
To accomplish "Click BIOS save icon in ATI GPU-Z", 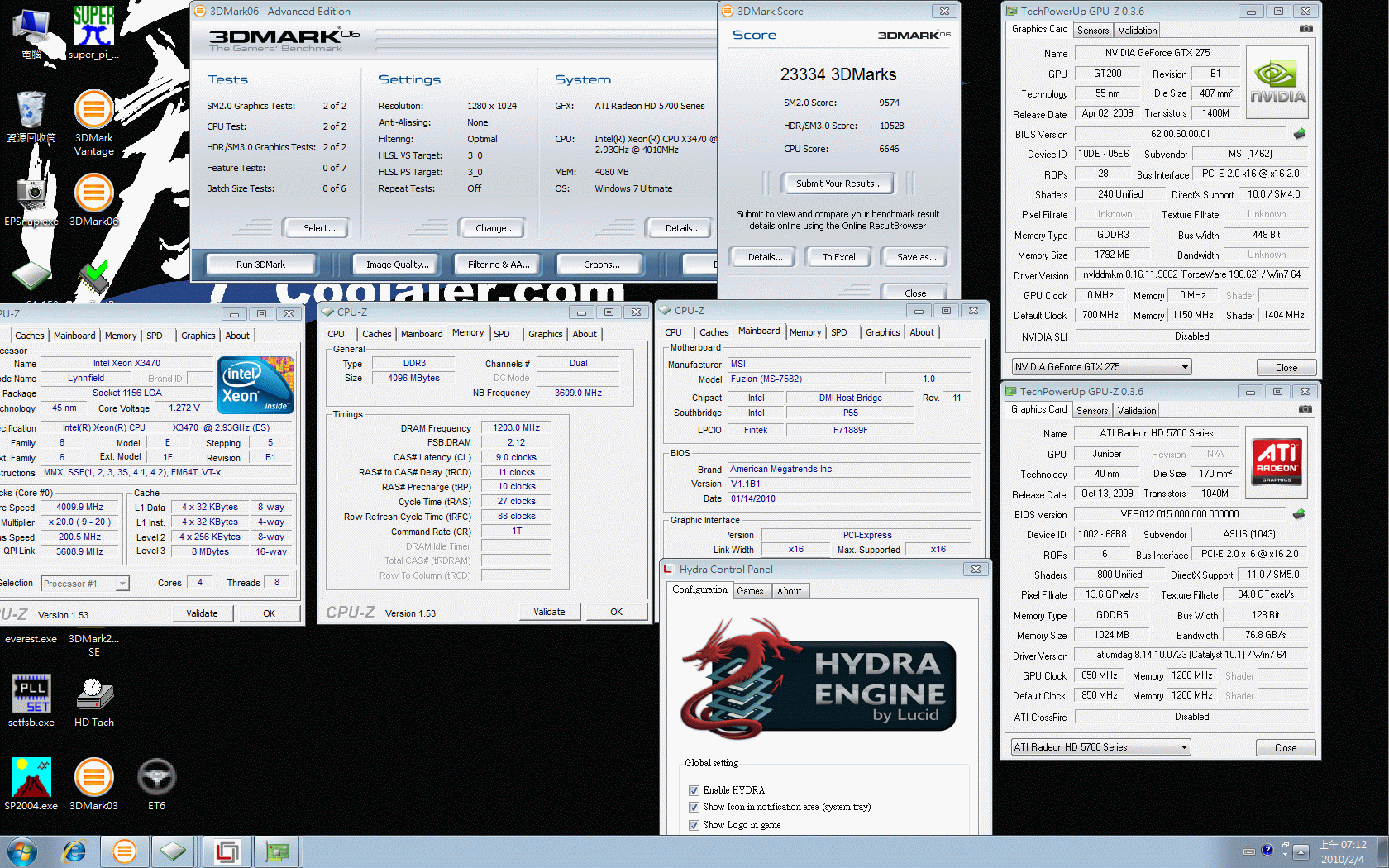I will pos(1299,514).
